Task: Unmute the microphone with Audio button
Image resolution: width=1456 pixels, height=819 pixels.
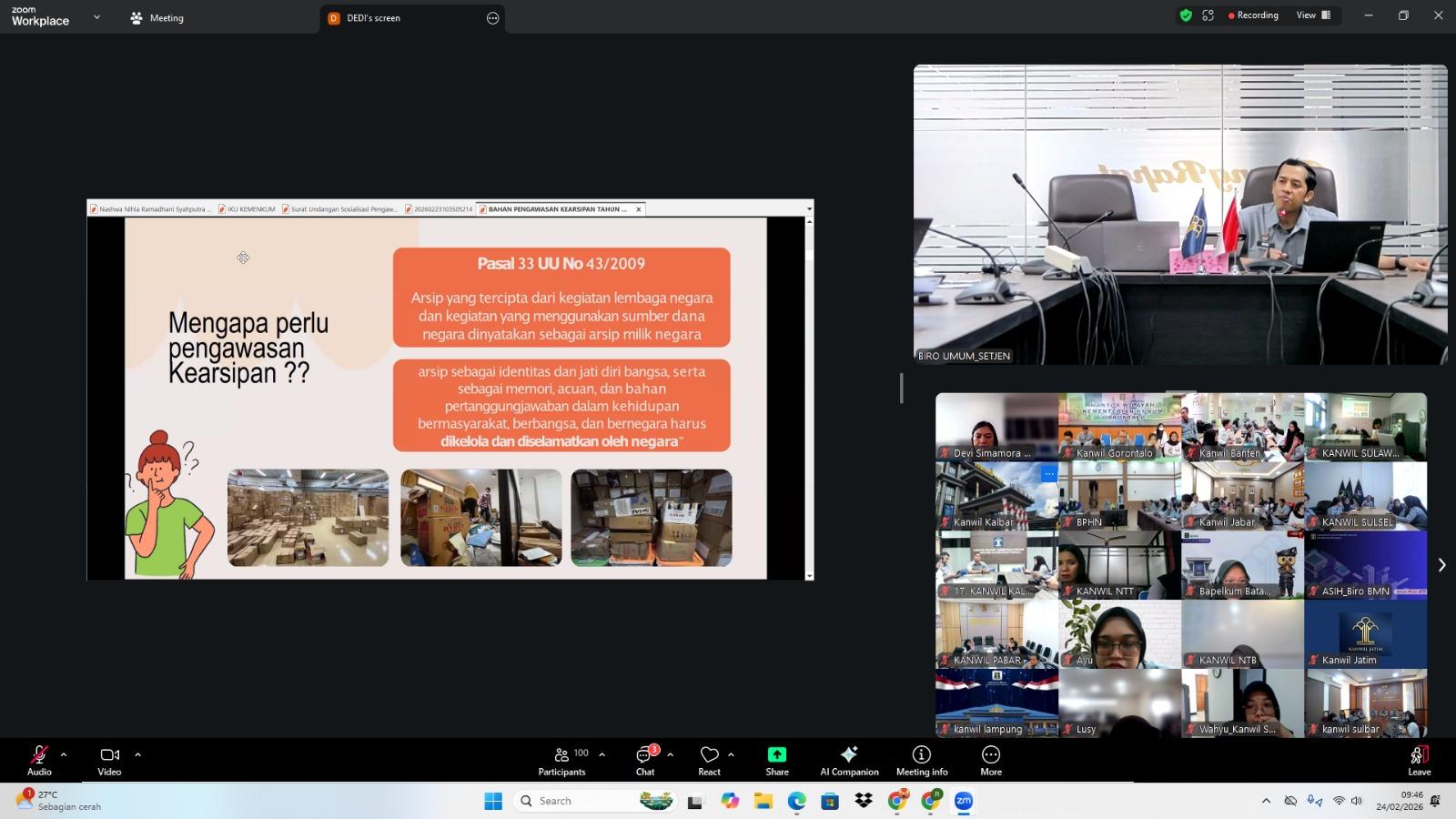Action: point(39,761)
